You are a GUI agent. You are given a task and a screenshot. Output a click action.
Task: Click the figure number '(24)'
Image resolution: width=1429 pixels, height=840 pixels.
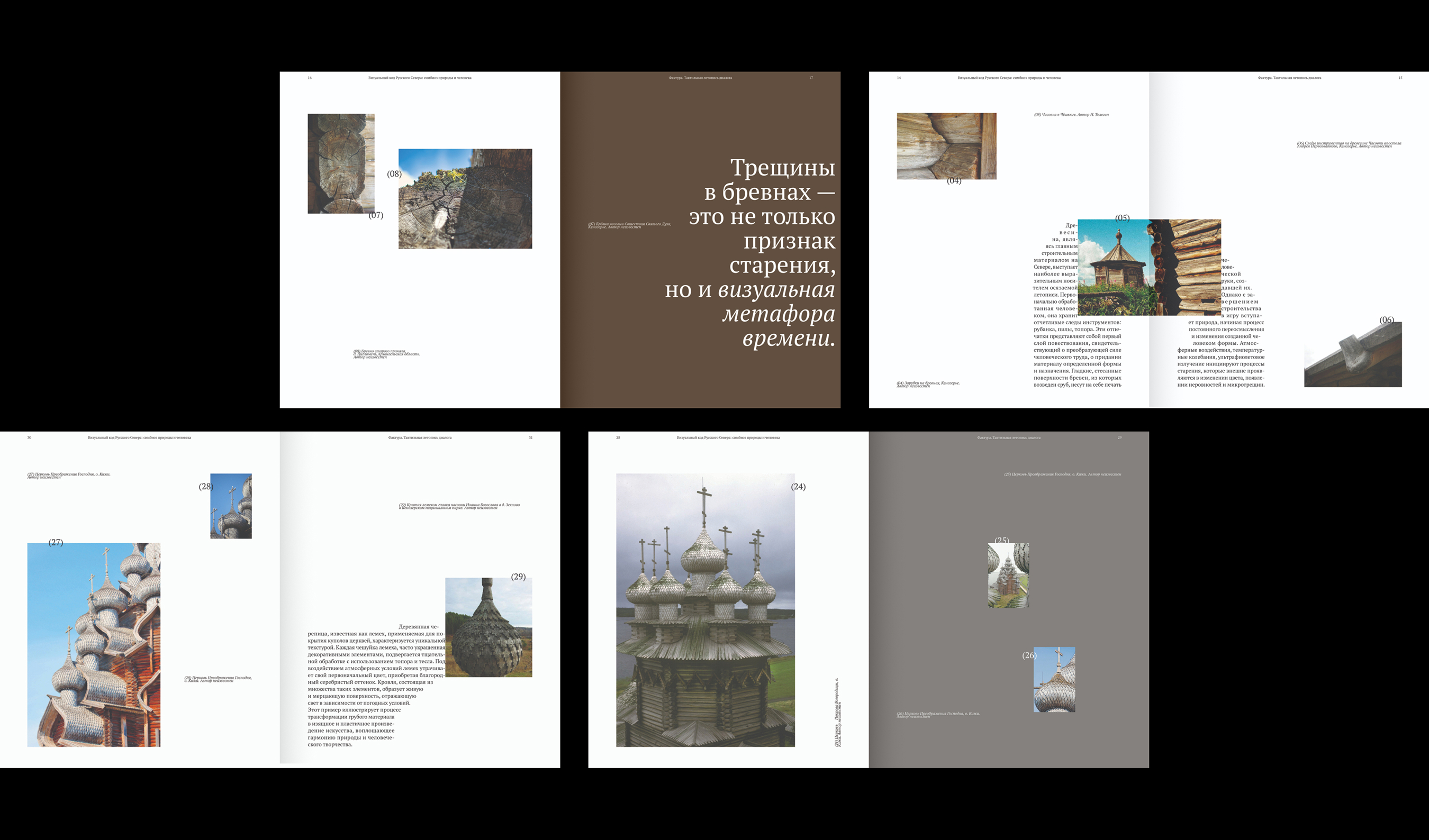pyautogui.click(x=799, y=486)
